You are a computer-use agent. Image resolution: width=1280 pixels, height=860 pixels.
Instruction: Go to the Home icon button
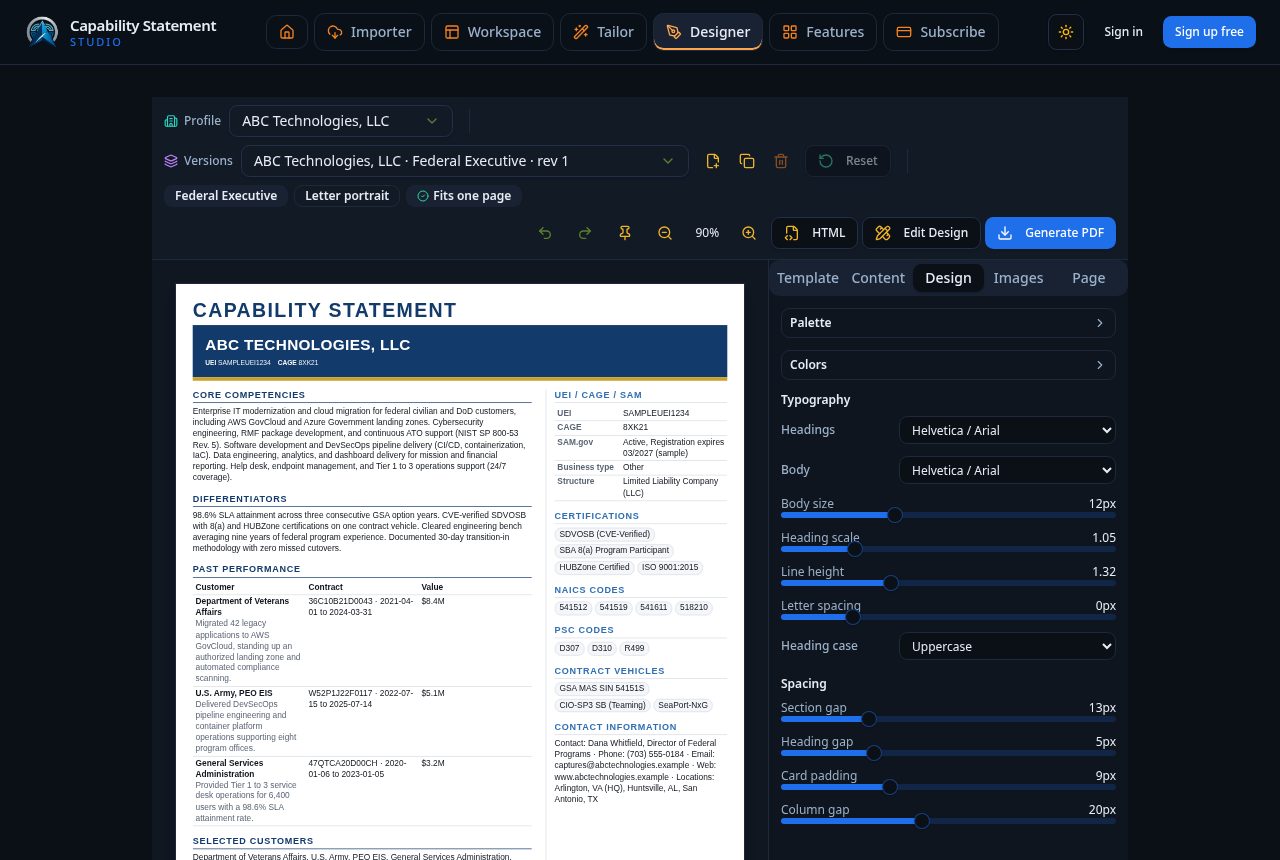pos(287,32)
